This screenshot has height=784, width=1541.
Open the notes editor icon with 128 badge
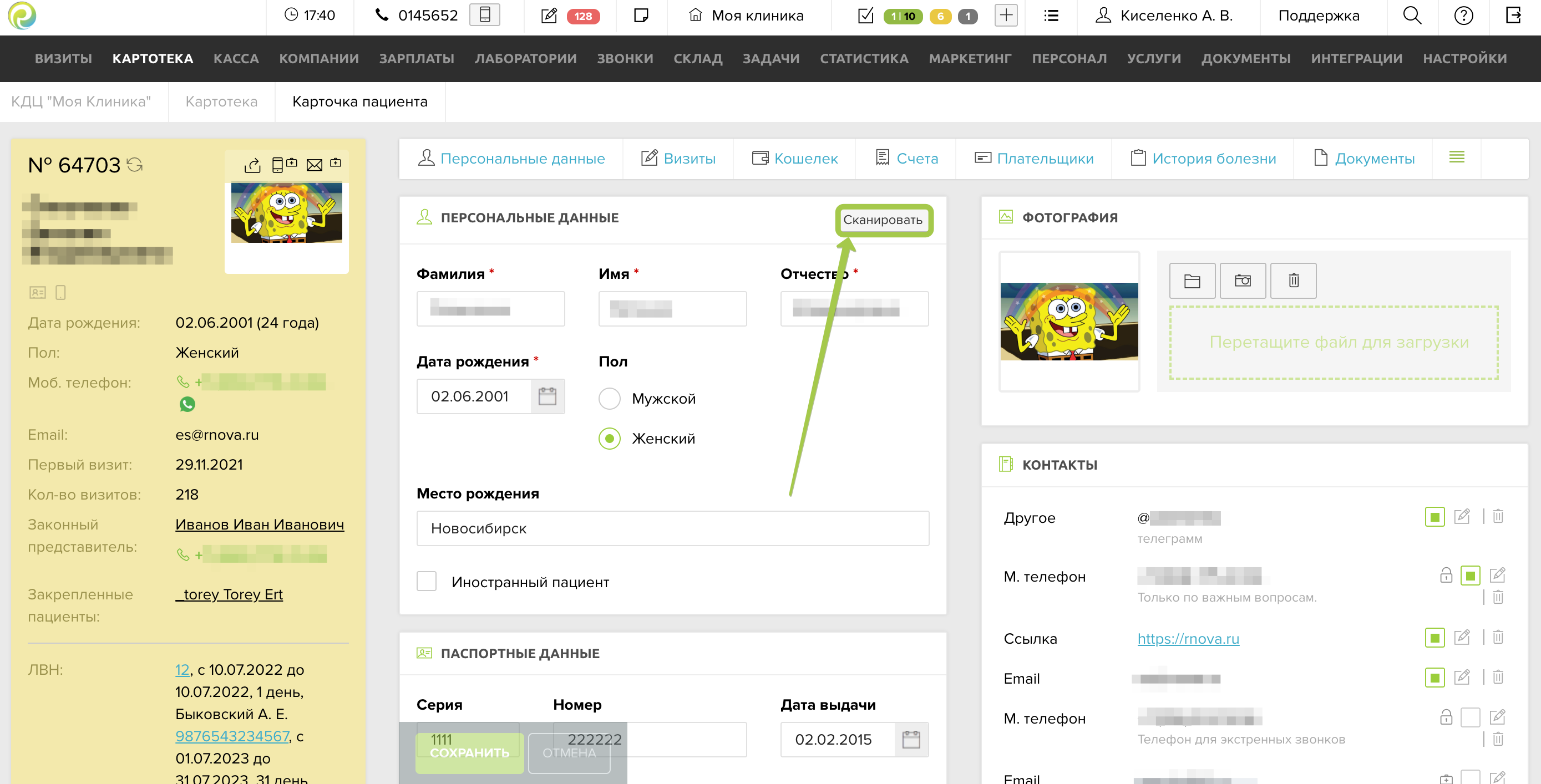(x=549, y=16)
